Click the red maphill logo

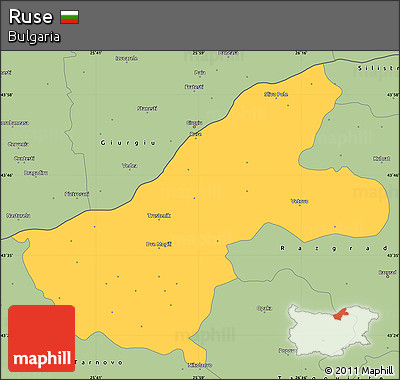[x=42, y=338]
